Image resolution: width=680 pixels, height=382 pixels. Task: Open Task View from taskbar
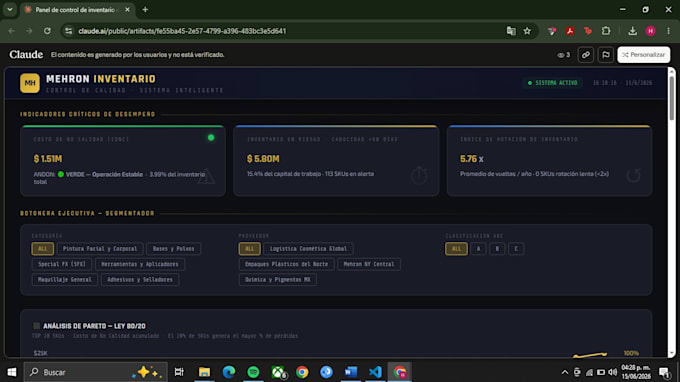point(179,372)
